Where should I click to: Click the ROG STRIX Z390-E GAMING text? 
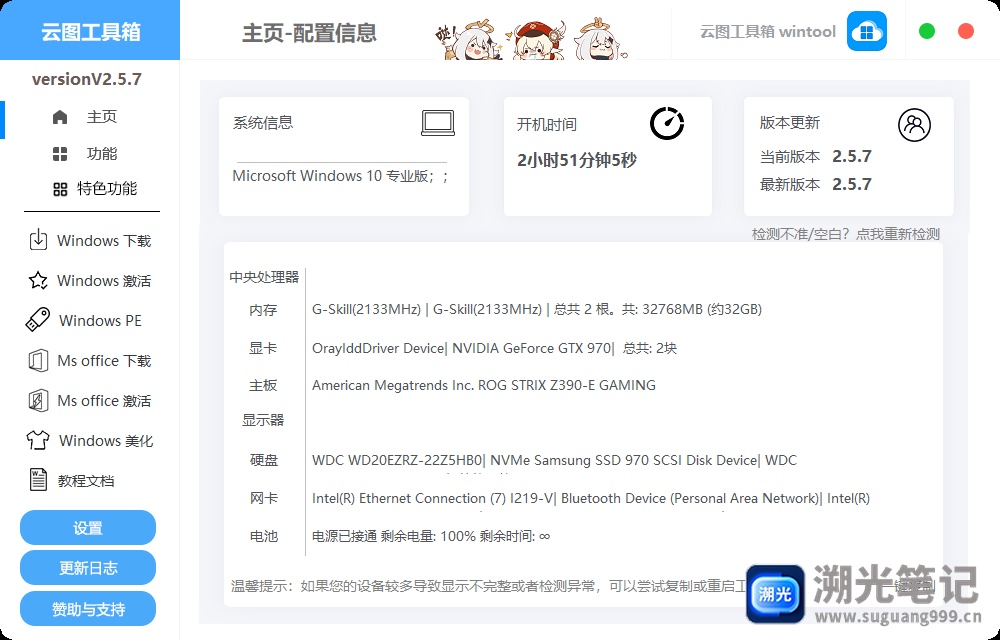566,385
